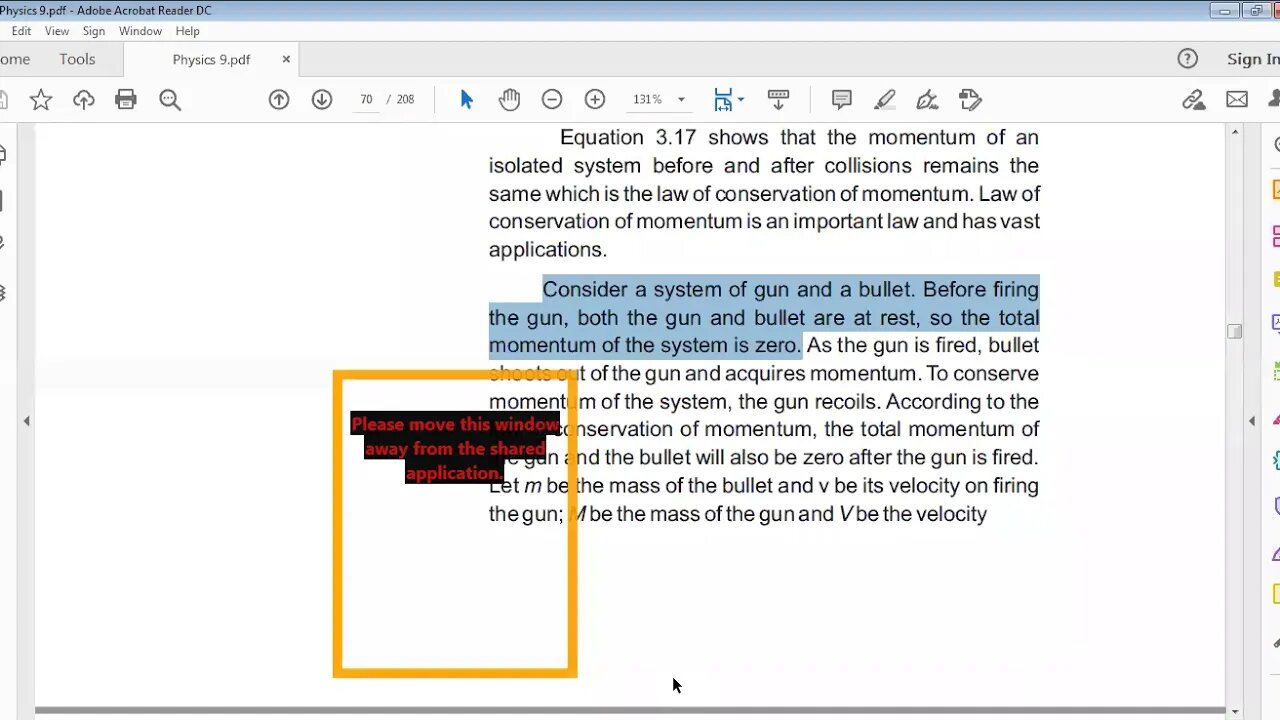Open the Window menu
The width and height of the screenshot is (1280, 720).
tap(140, 31)
